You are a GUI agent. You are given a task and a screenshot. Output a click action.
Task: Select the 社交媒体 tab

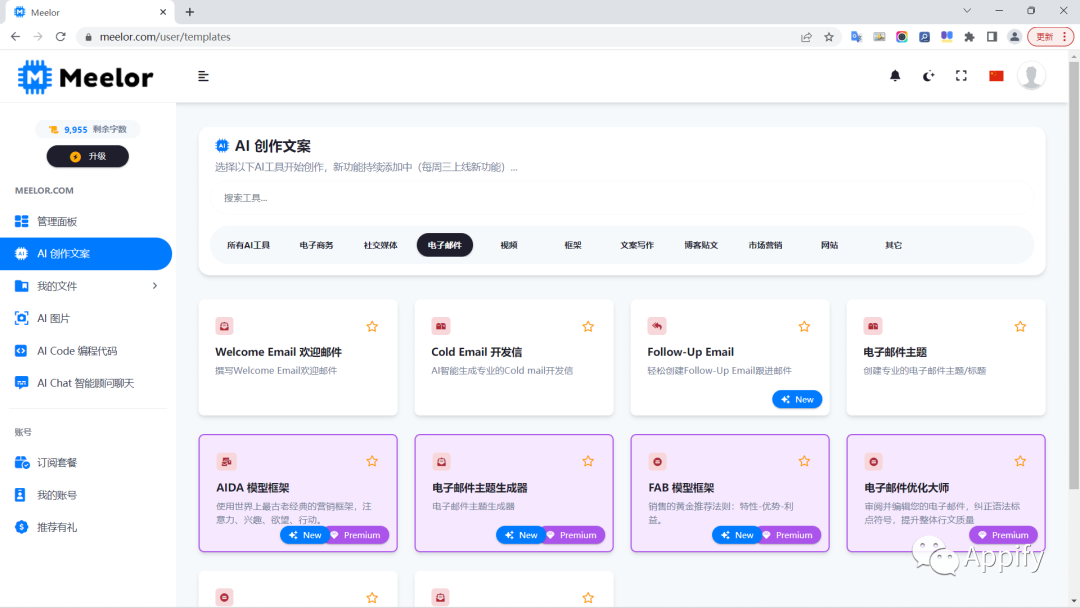(x=380, y=245)
